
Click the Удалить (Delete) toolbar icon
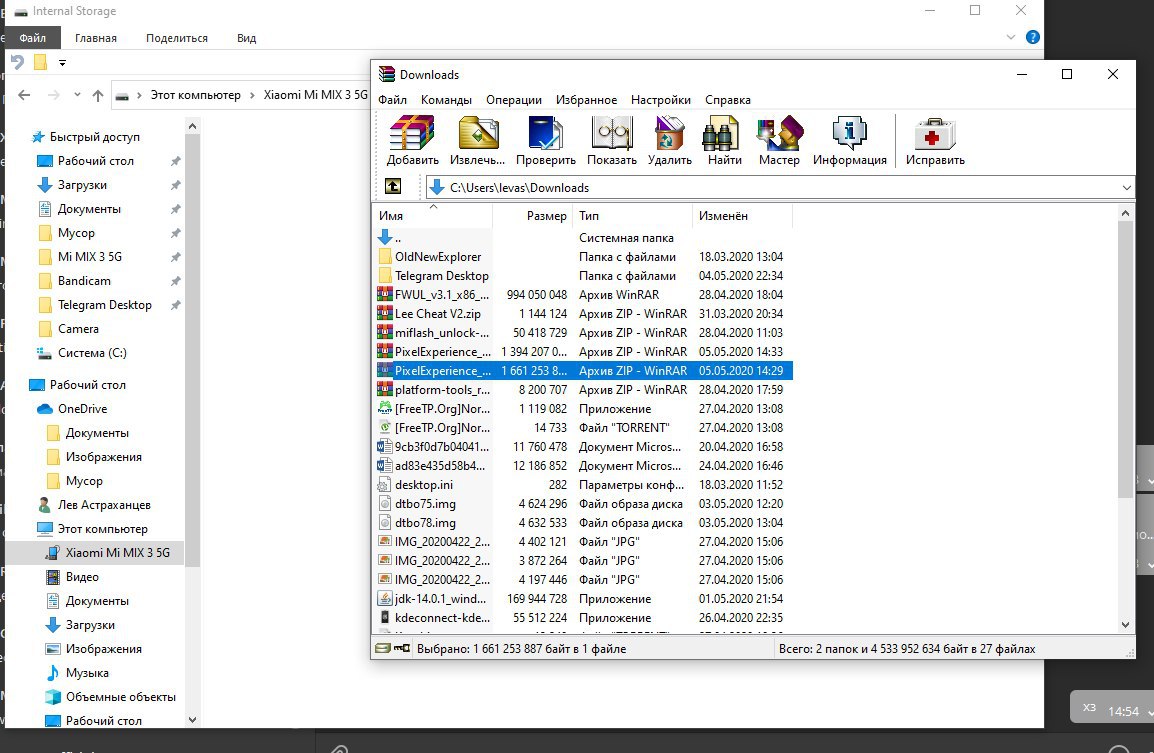point(670,141)
